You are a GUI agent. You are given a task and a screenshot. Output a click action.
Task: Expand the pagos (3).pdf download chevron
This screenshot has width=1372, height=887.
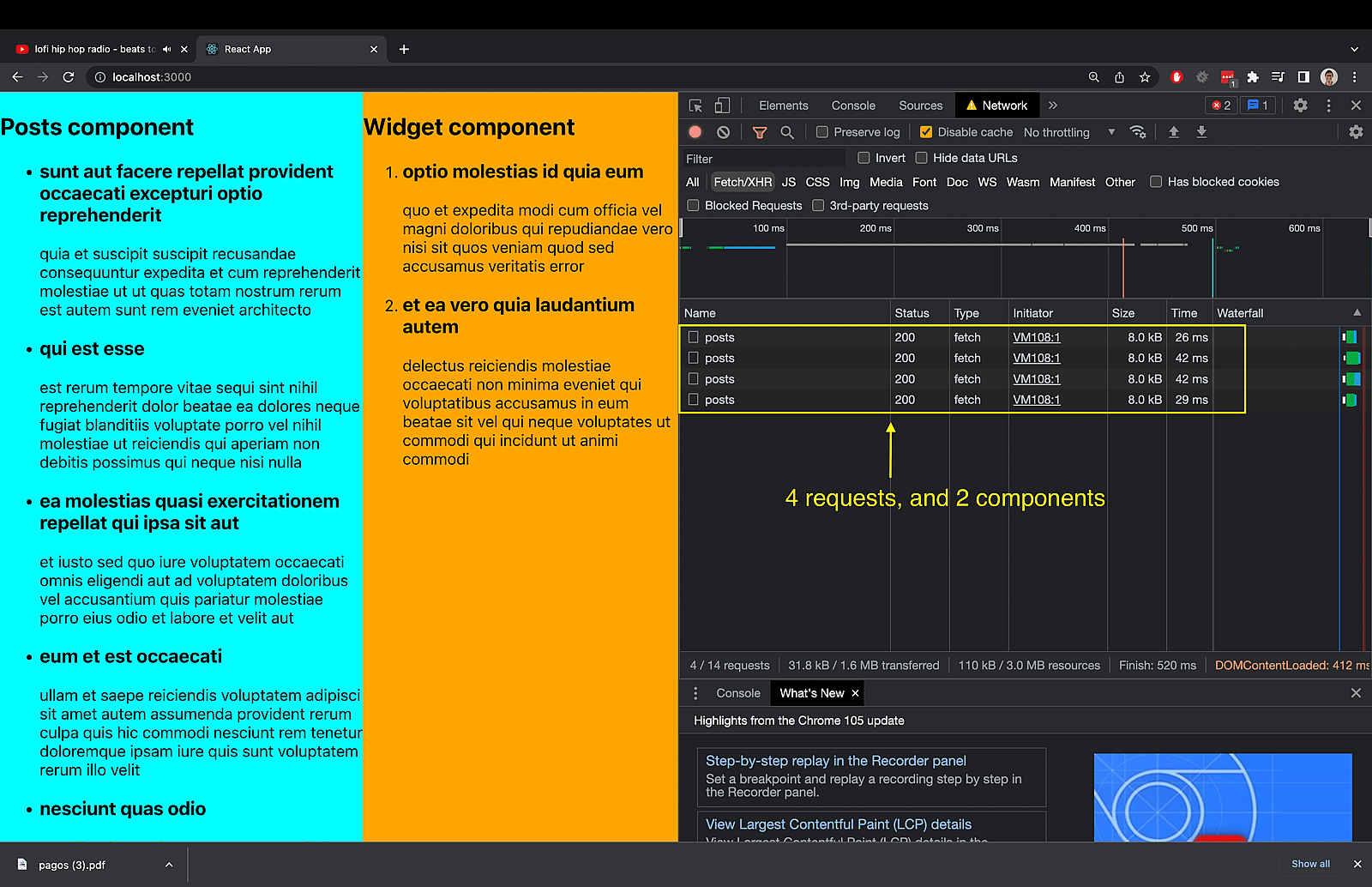point(169,864)
